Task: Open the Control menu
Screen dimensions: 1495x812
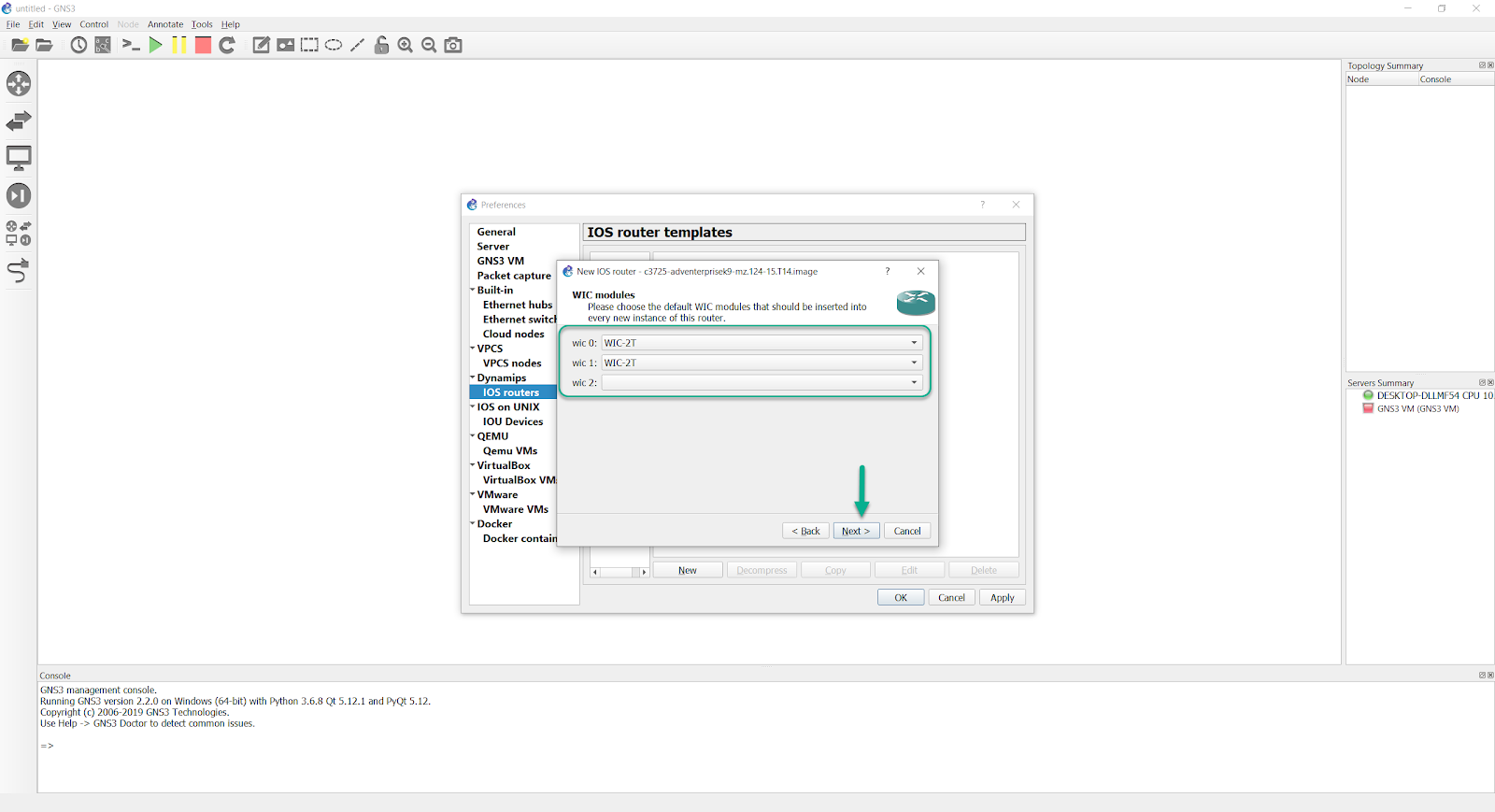Action: point(94,24)
